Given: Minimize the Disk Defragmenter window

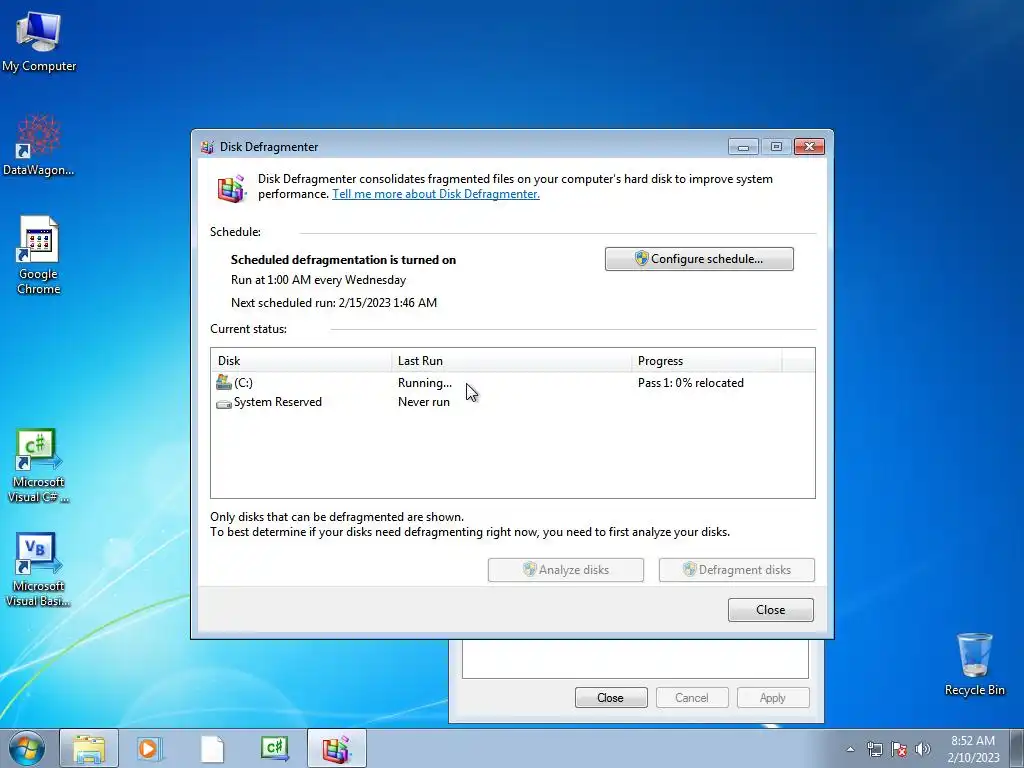Looking at the screenshot, I should [743, 147].
